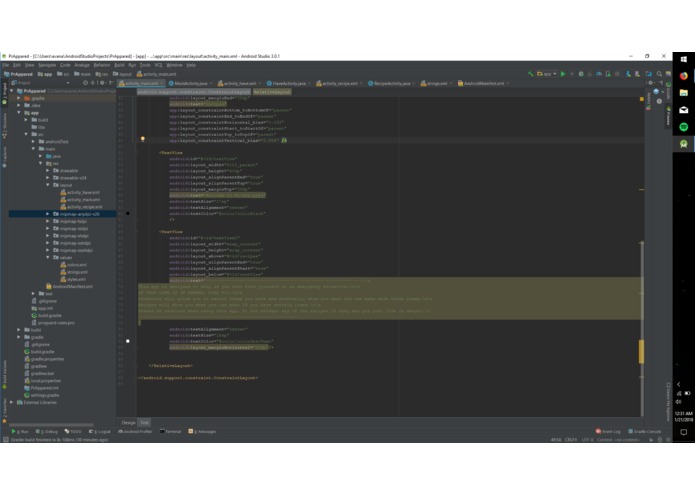Open the Android Profiler tool window
This screenshot has height=494, width=695.
[x=135, y=432]
